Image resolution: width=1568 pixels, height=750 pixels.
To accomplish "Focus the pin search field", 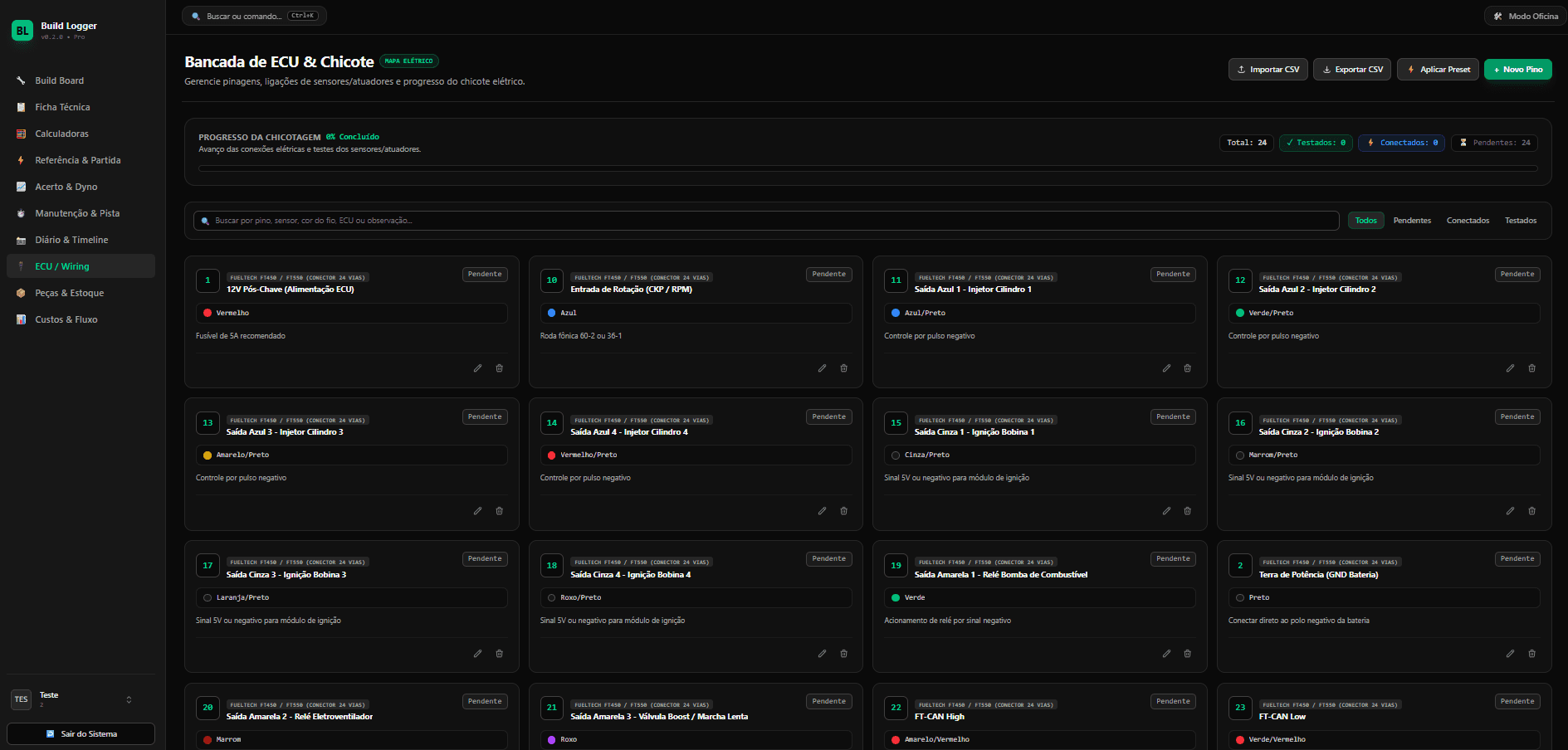I will pyautogui.click(x=766, y=221).
